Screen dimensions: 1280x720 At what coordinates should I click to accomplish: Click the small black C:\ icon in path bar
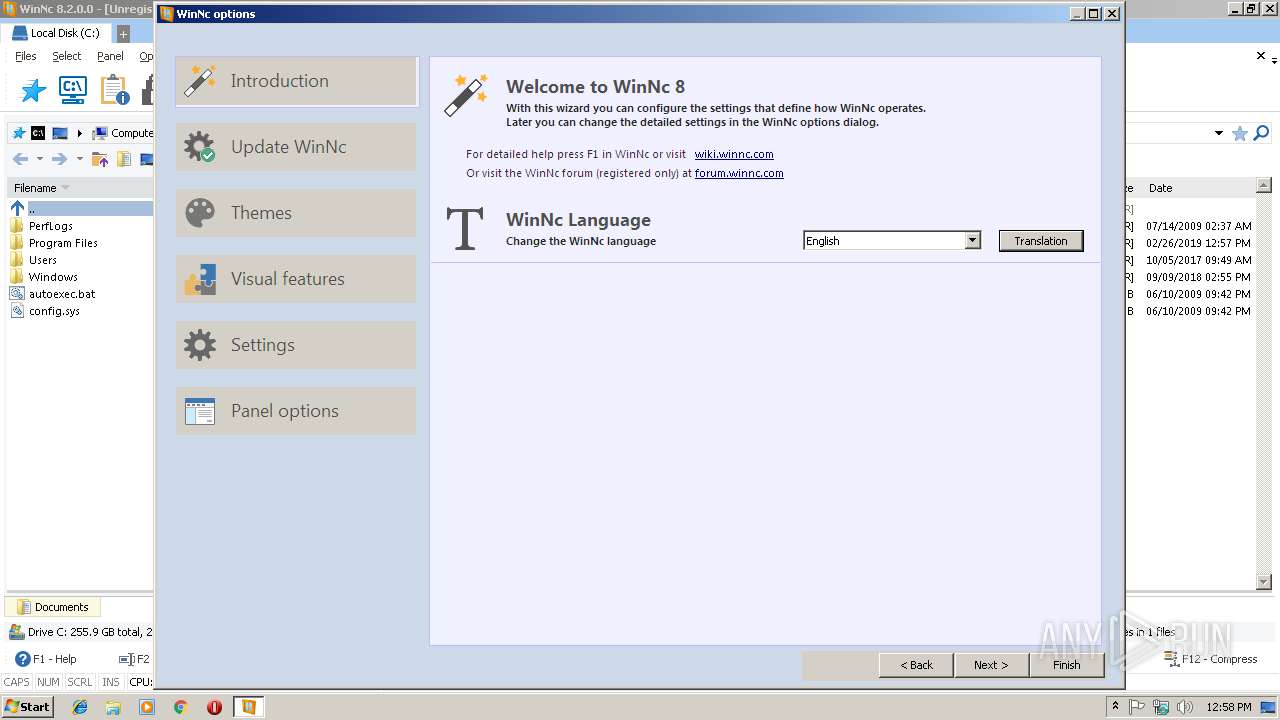(38, 133)
